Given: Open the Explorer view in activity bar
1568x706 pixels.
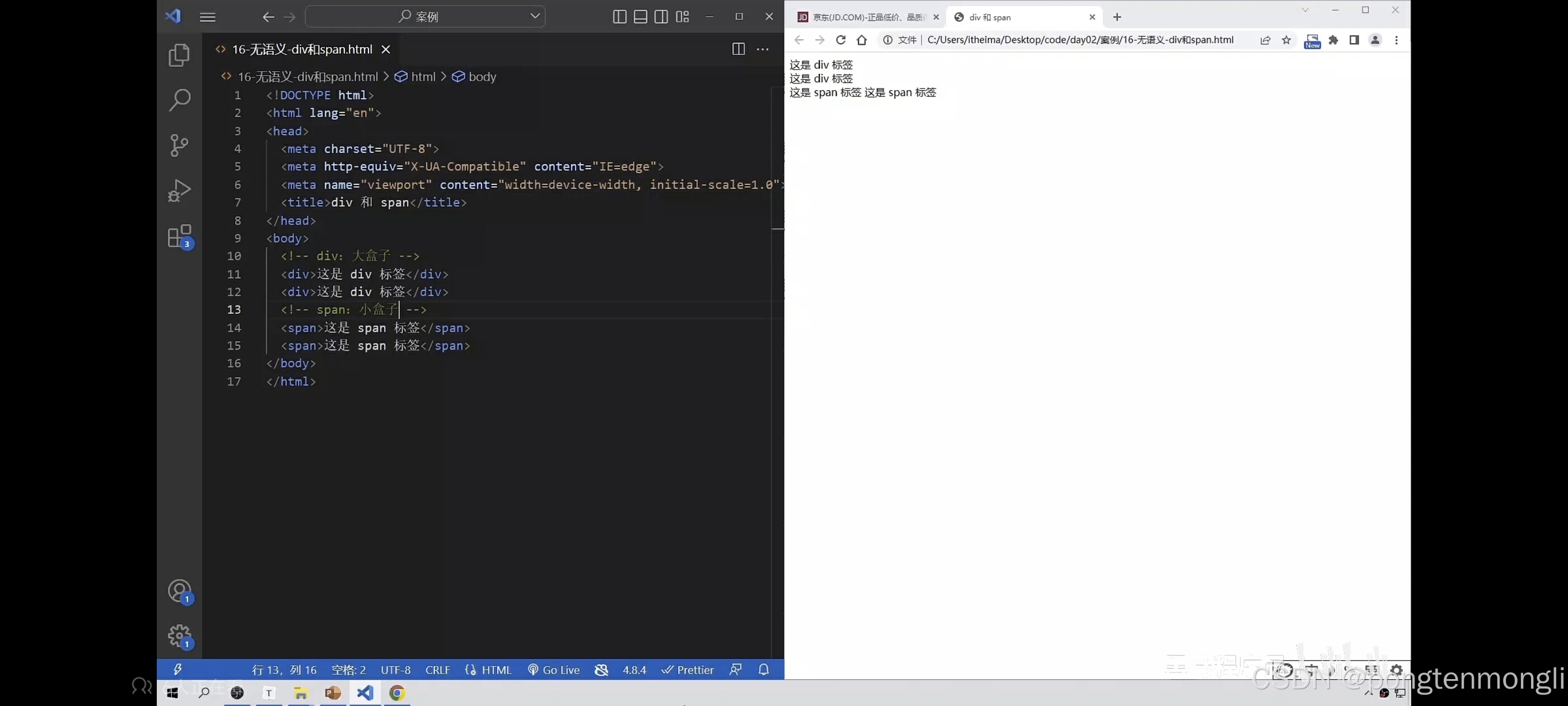Looking at the screenshot, I should tap(179, 55).
